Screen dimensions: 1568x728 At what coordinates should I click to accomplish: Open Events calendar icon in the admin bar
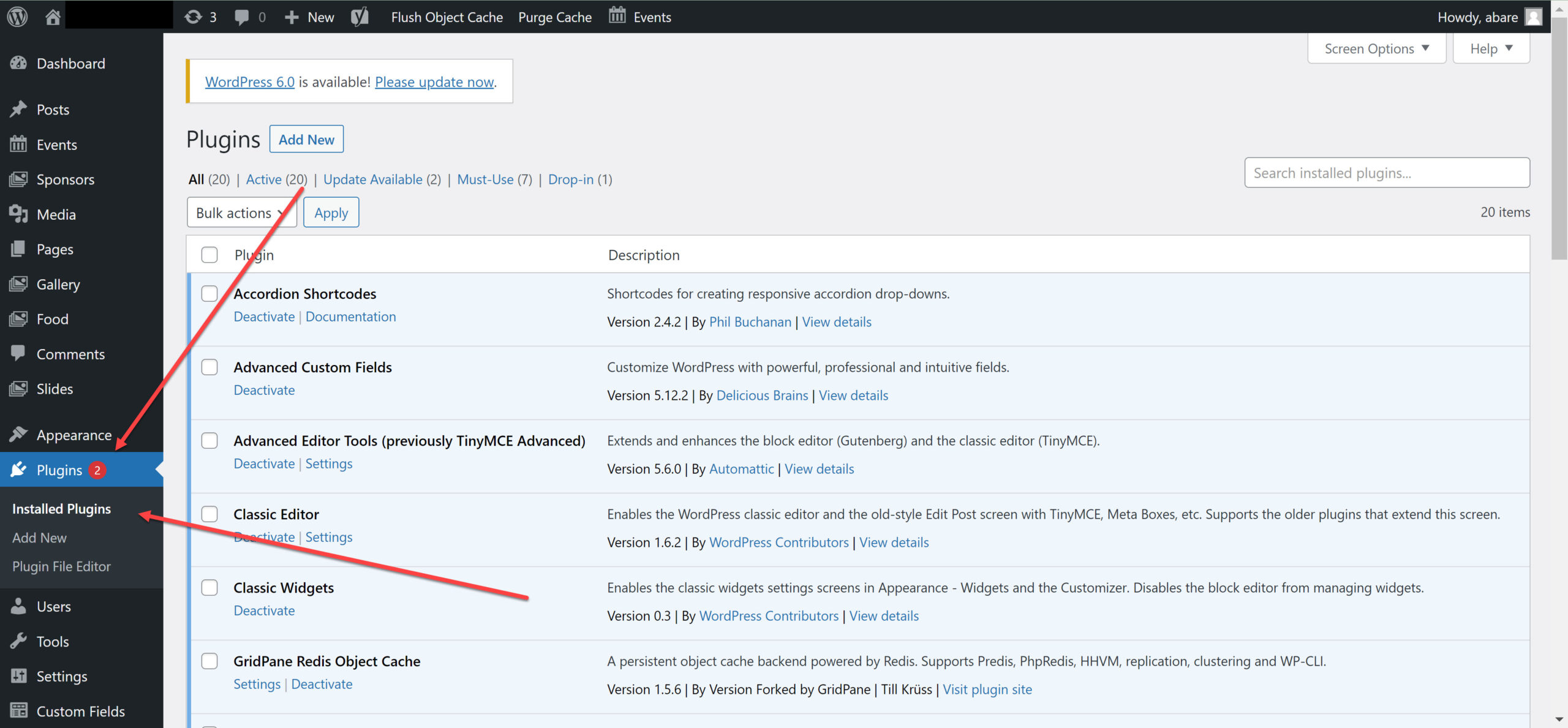click(617, 15)
